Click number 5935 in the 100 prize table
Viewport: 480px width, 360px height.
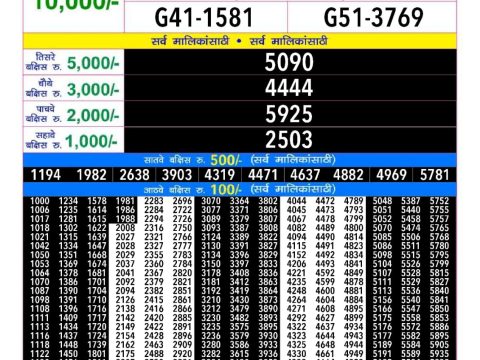[x=439, y=354]
